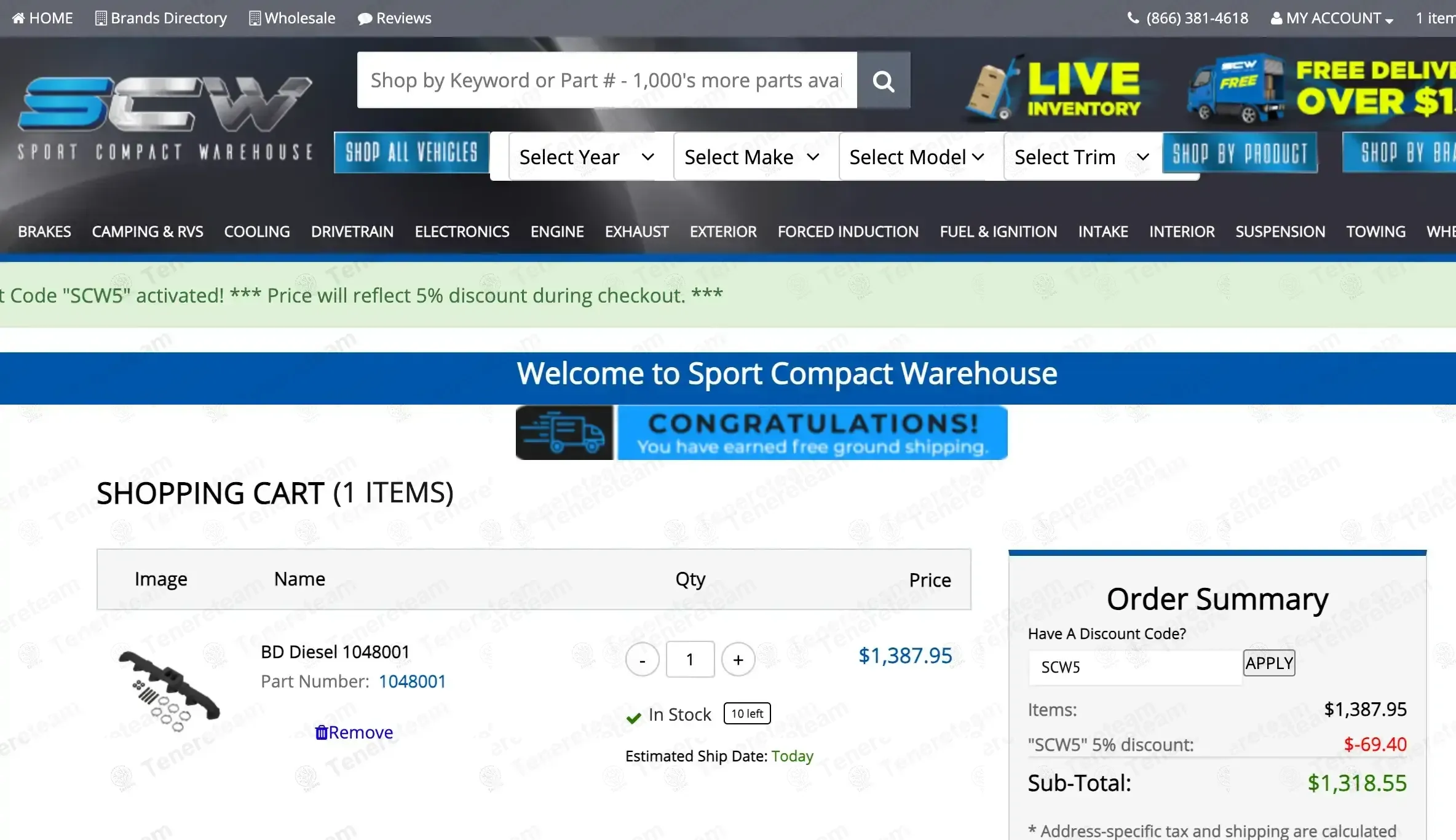Click the HOME house icon
Screen dimensions: 1456x840
pyautogui.click(x=18, y=18)
